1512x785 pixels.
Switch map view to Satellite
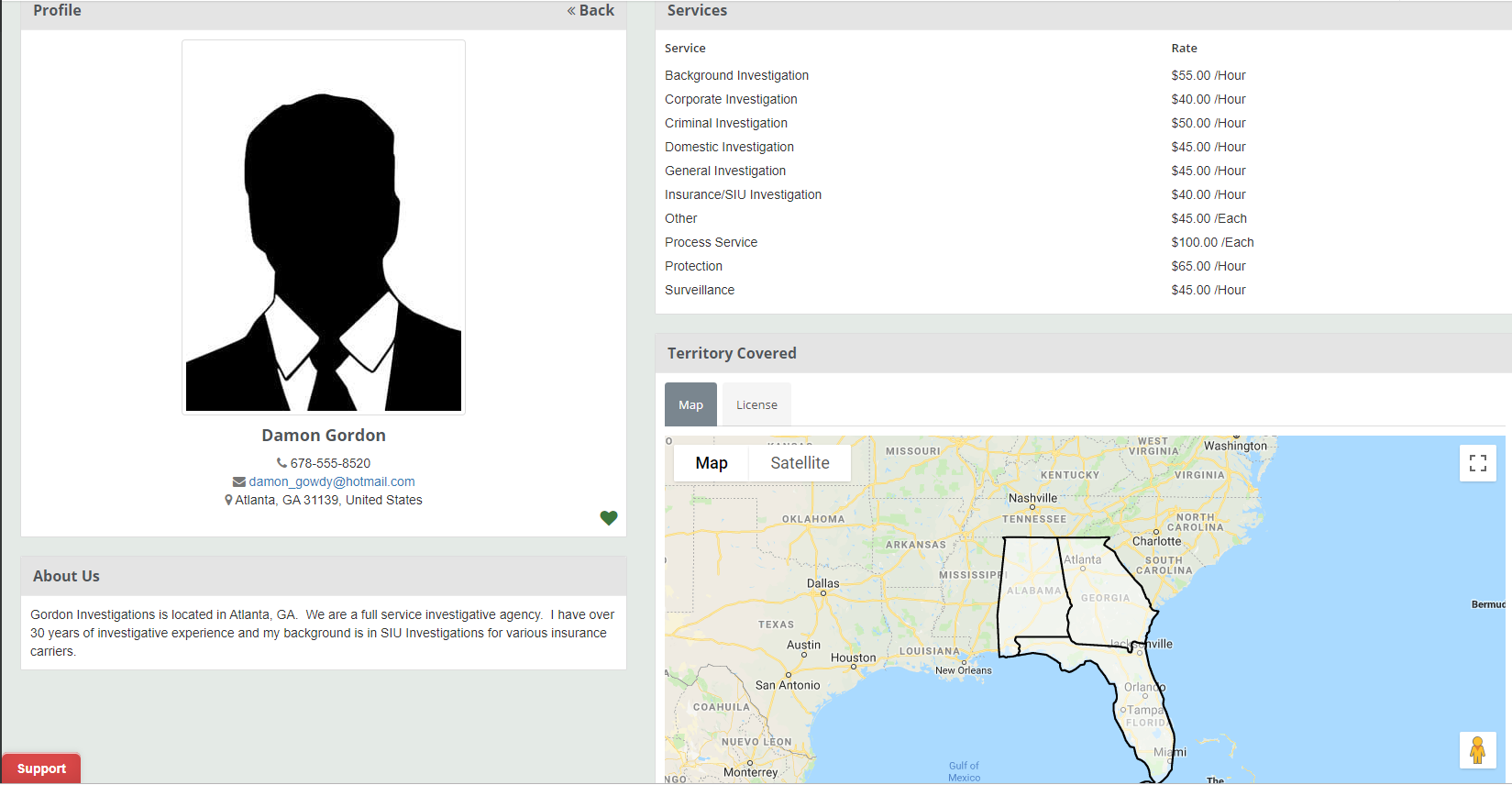pyautogui.click(x=800, y=463)
